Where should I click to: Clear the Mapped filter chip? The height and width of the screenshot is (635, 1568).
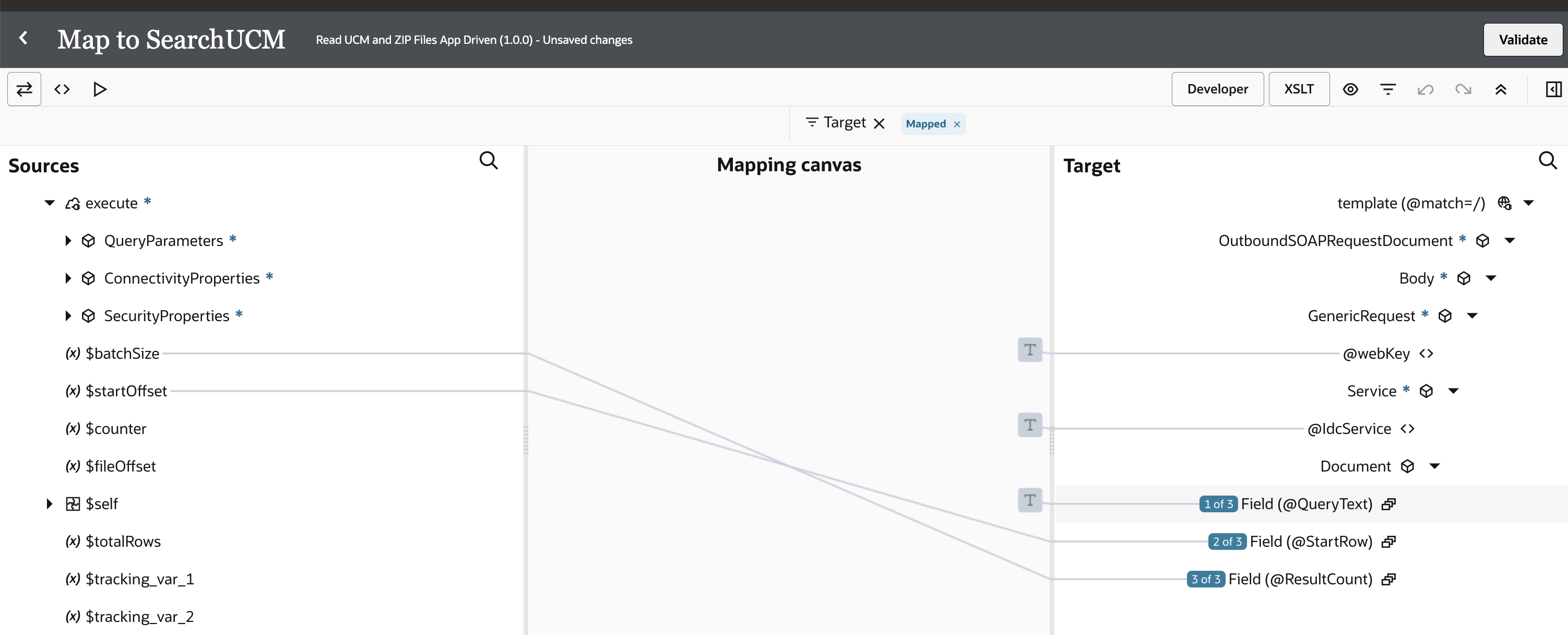(x=957, y=124)
